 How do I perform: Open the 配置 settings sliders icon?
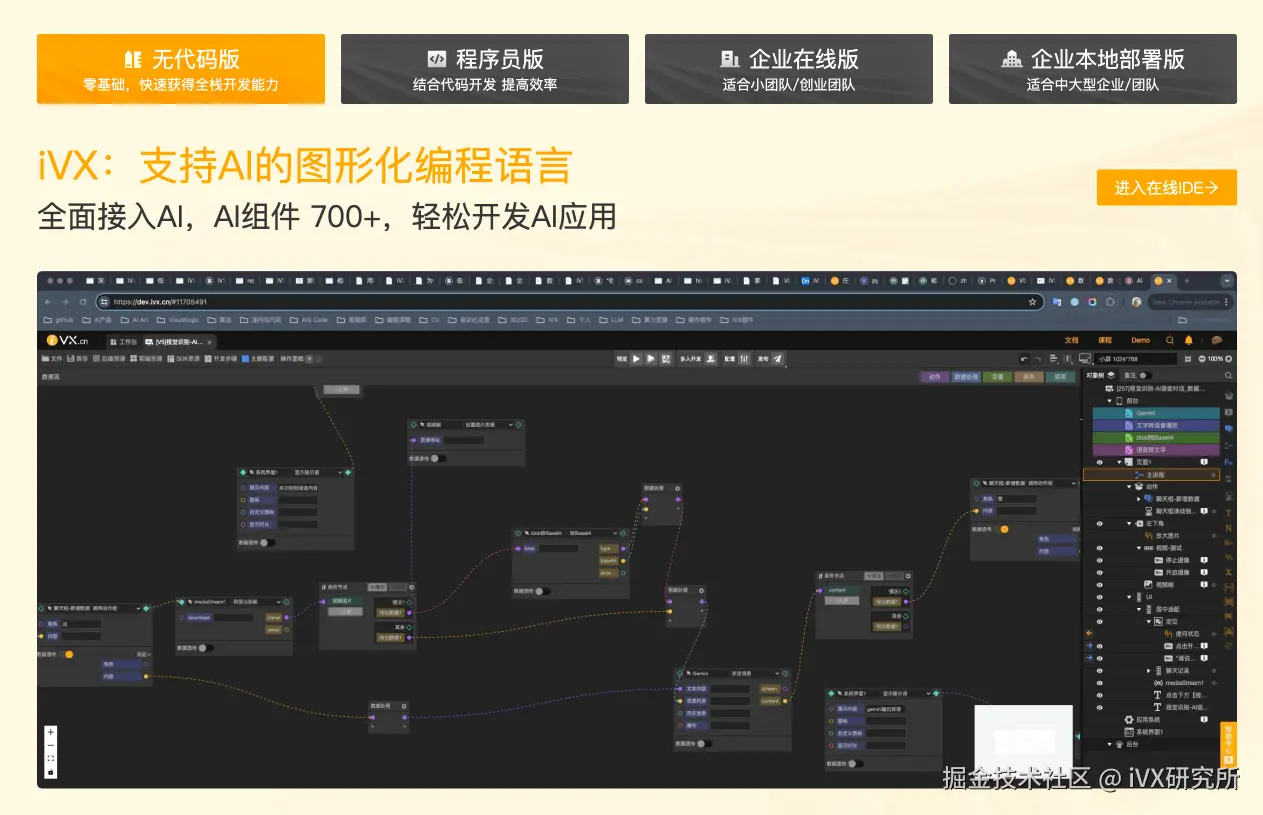744,358
